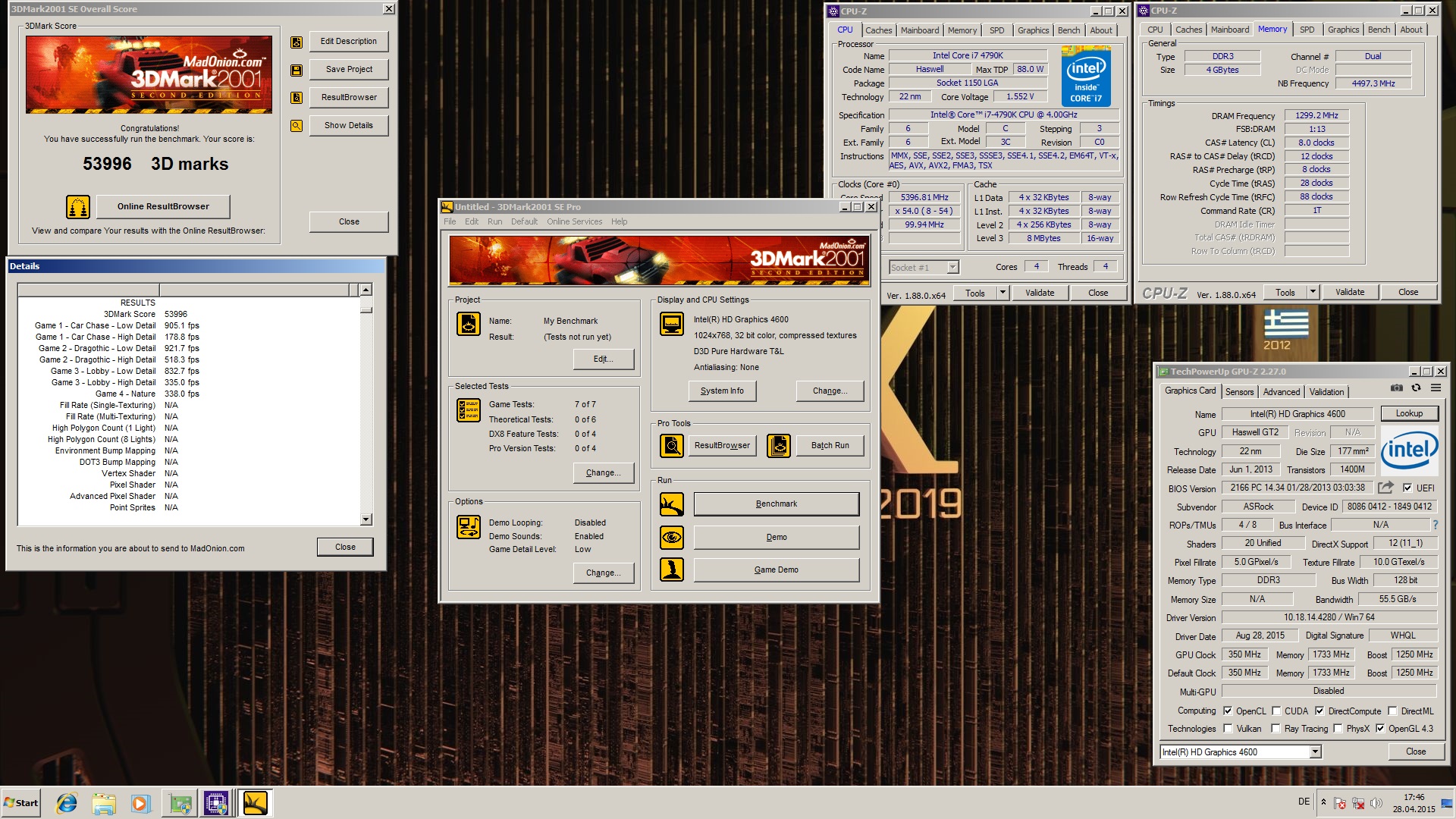The image size is (1456, 819).
Task: Click the Save Project floppy icon
Action: pos(297,70)
